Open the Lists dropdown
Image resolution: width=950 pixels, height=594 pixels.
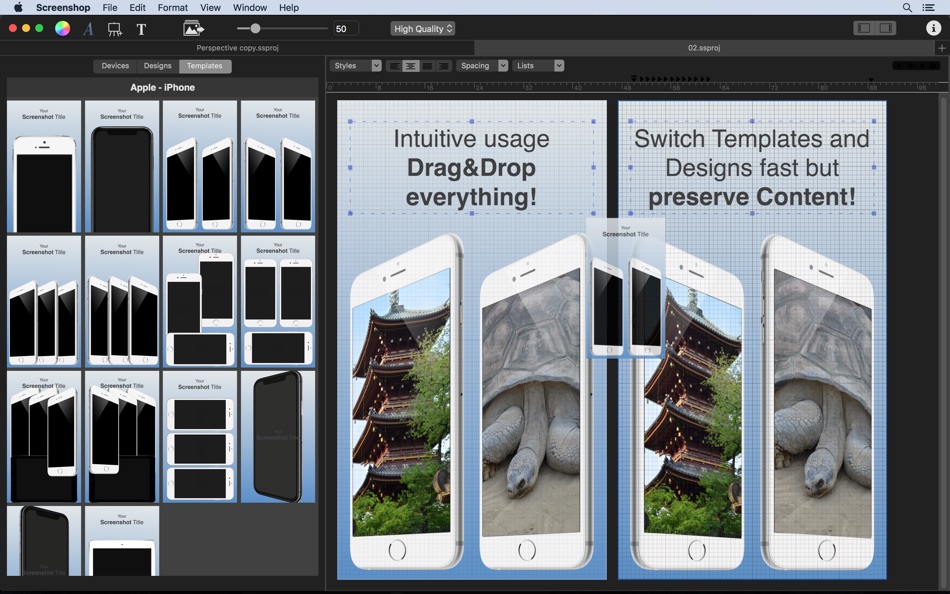(x=538, y=65)
